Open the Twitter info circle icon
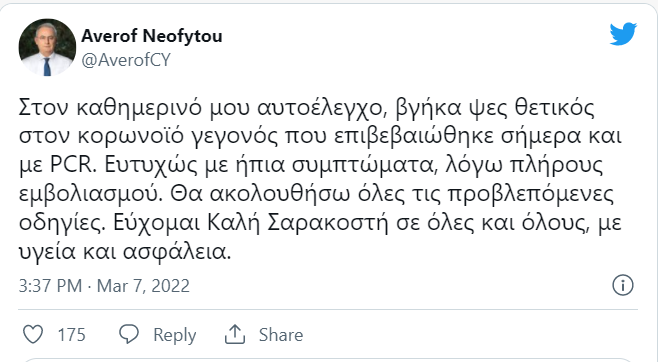Viewport: 658px width, 362px height. pos(623,286)
